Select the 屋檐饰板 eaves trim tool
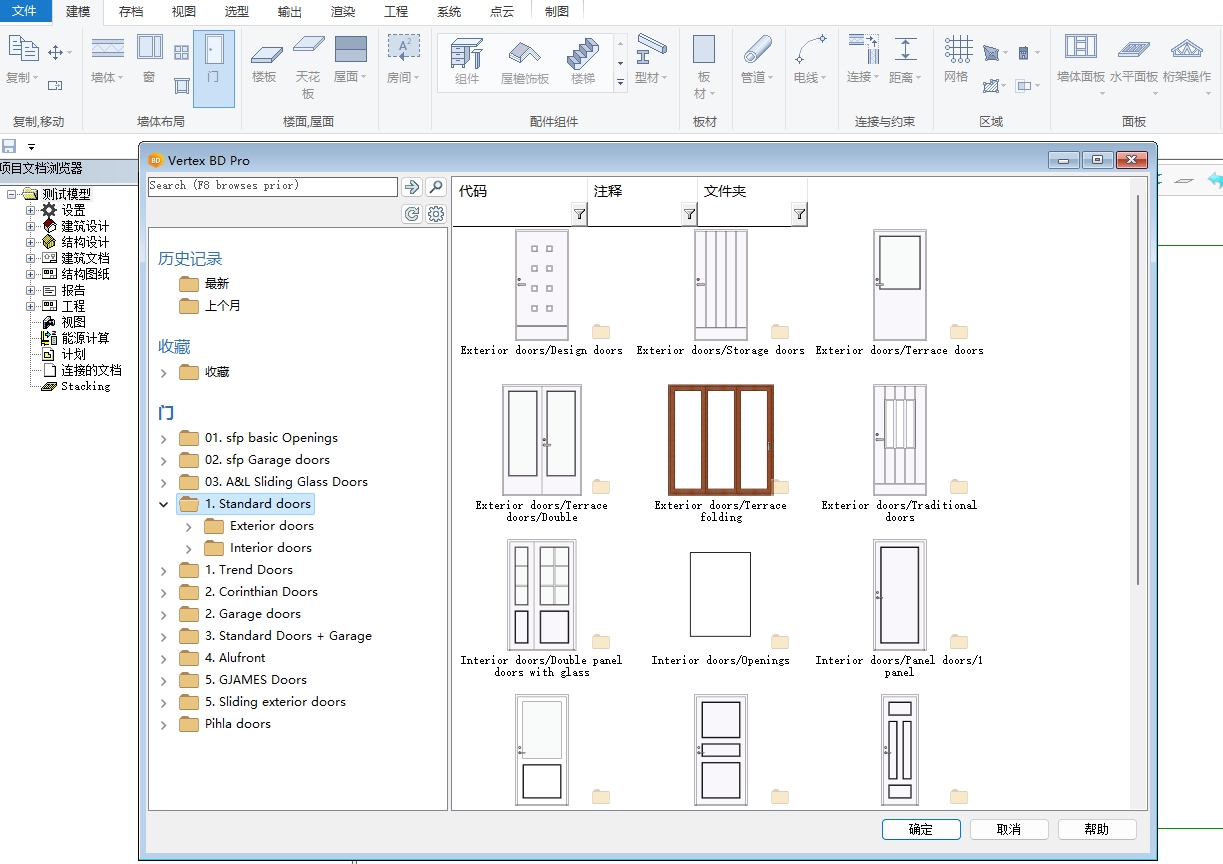Screen dimensions: 1223x864 click(x=525, y=62)
